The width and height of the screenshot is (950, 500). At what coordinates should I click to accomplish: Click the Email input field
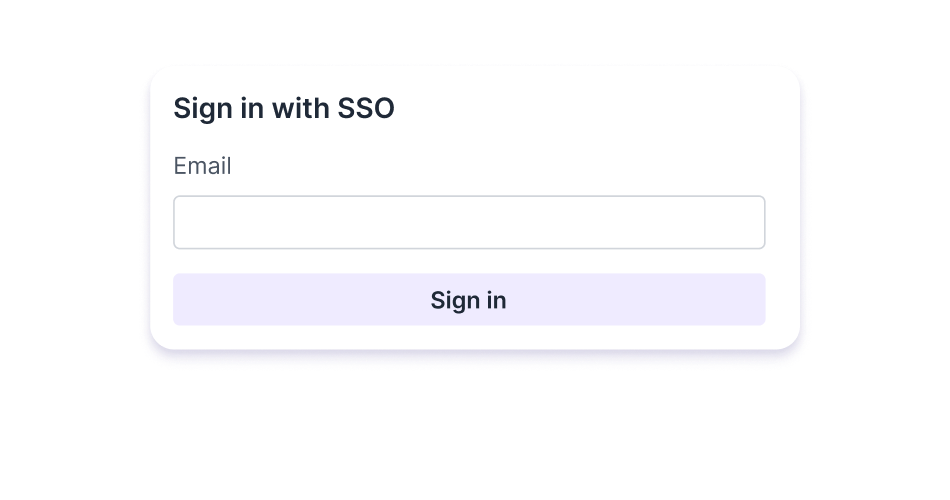click(469, 222)
